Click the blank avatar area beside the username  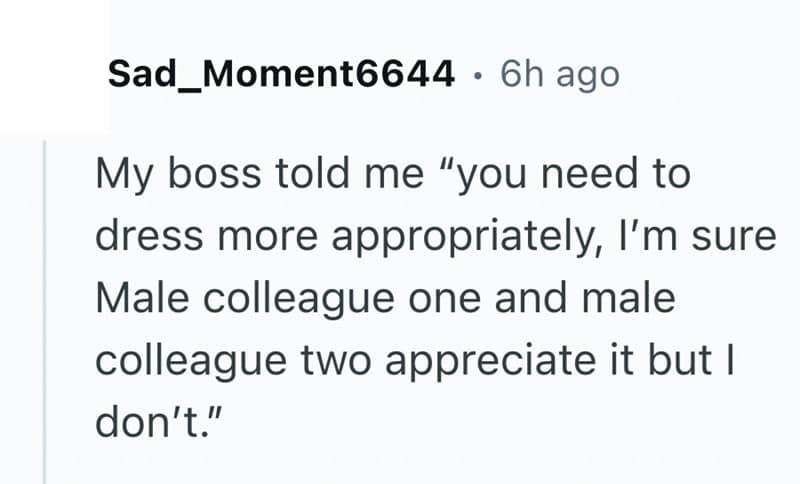(x=55, y=68)
